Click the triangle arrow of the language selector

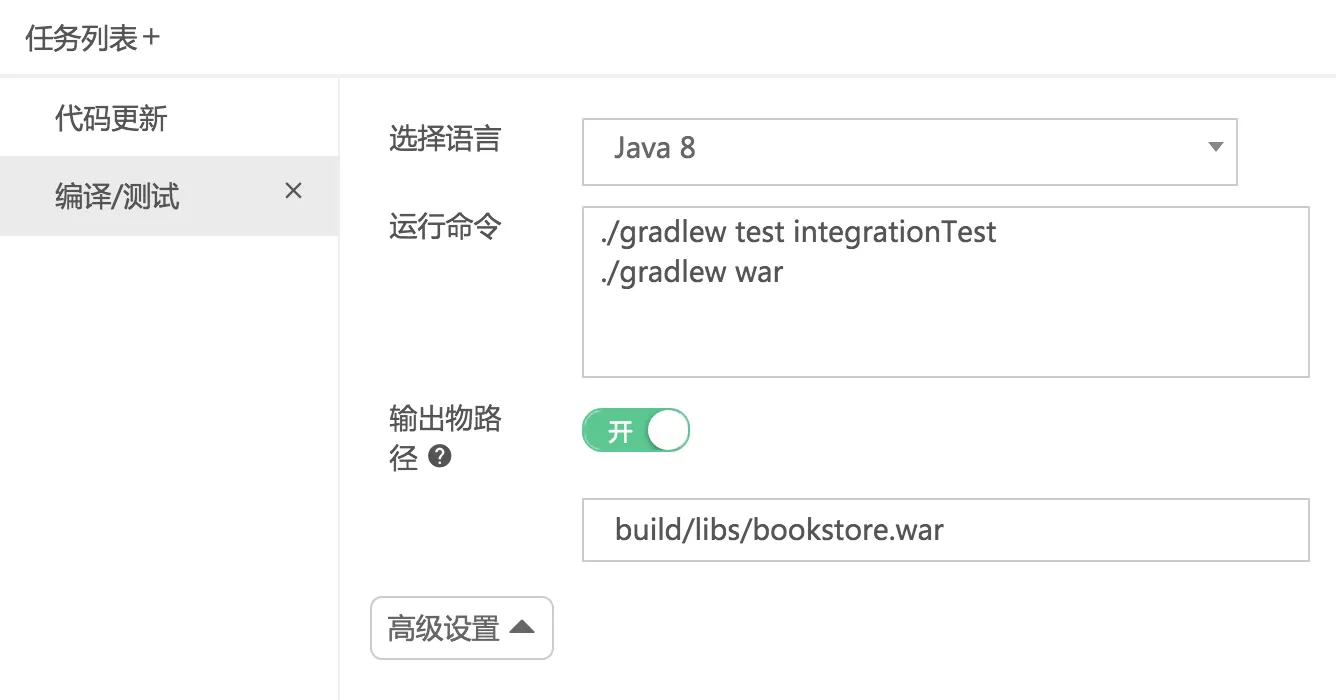(x=1215, y=147)
